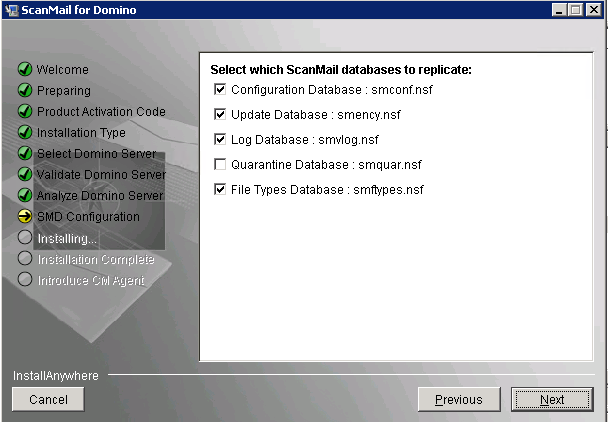The image size is (608, 422).
Task: Click the Preparing step checkmark icon
Action: pyautogui.click(x=26, y=91)
